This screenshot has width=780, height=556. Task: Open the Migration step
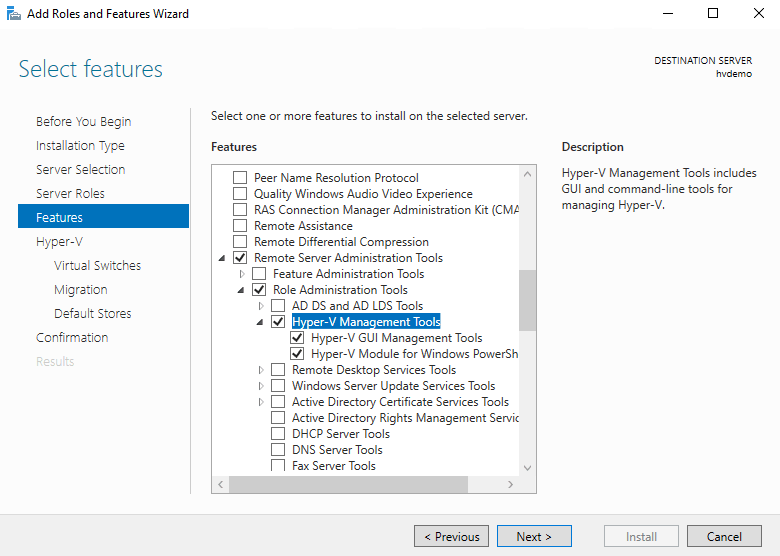click(x=81, y=289)
